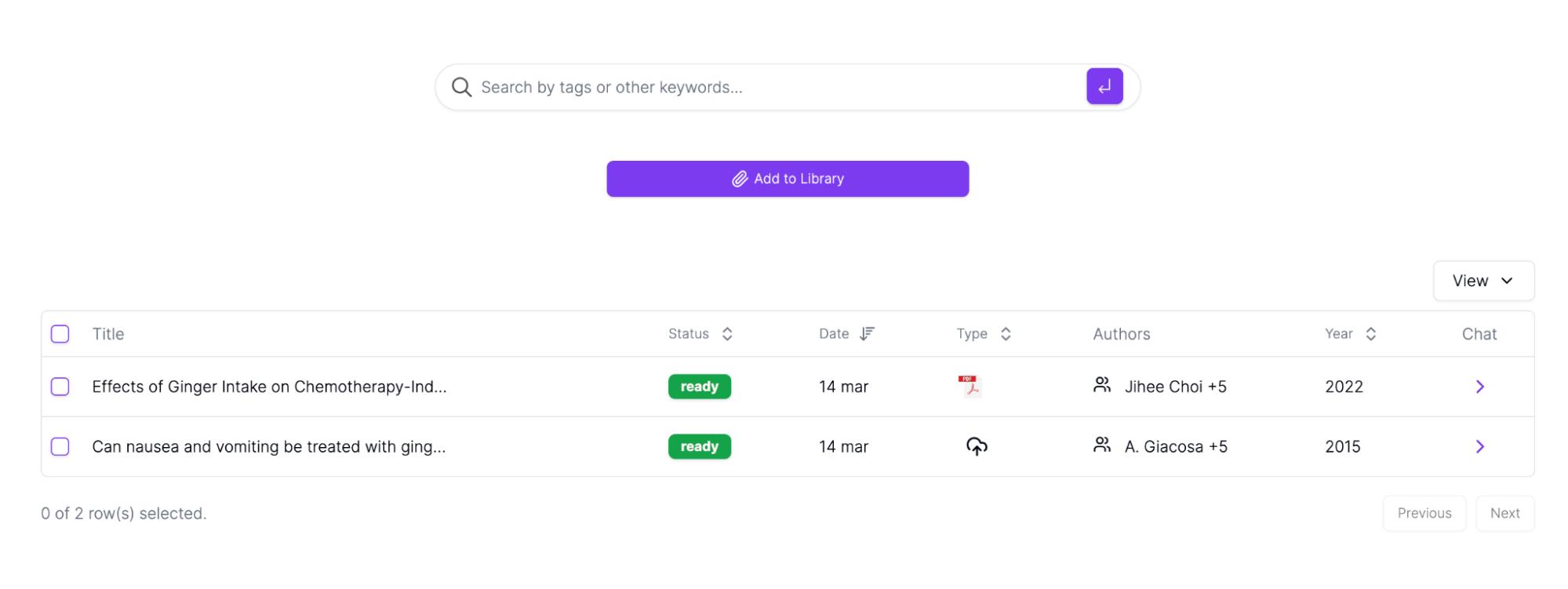Click the authors icon beside Jihee Choi
Image resolution: width=1568 pixels, height=589 pixels.
click(1102, 385)
